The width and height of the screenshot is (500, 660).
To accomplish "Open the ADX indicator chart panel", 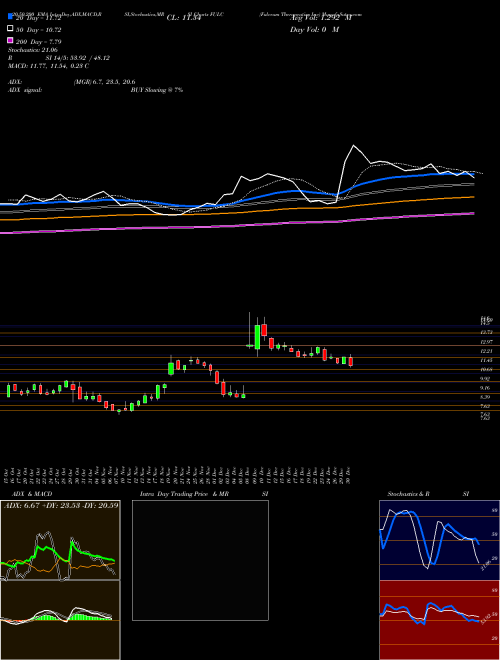I will (60, 540).
